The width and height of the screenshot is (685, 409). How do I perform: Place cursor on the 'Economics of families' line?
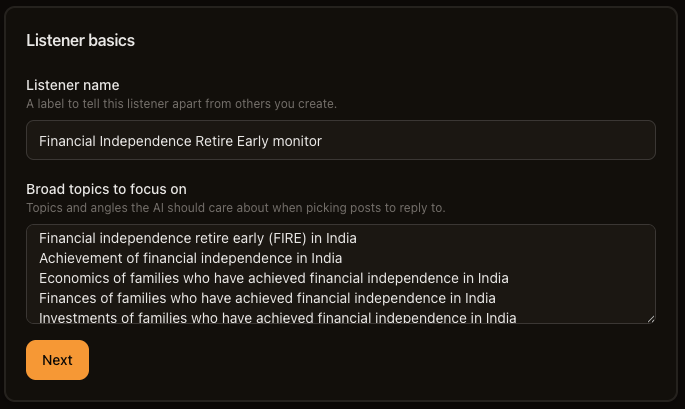point(274,278)
